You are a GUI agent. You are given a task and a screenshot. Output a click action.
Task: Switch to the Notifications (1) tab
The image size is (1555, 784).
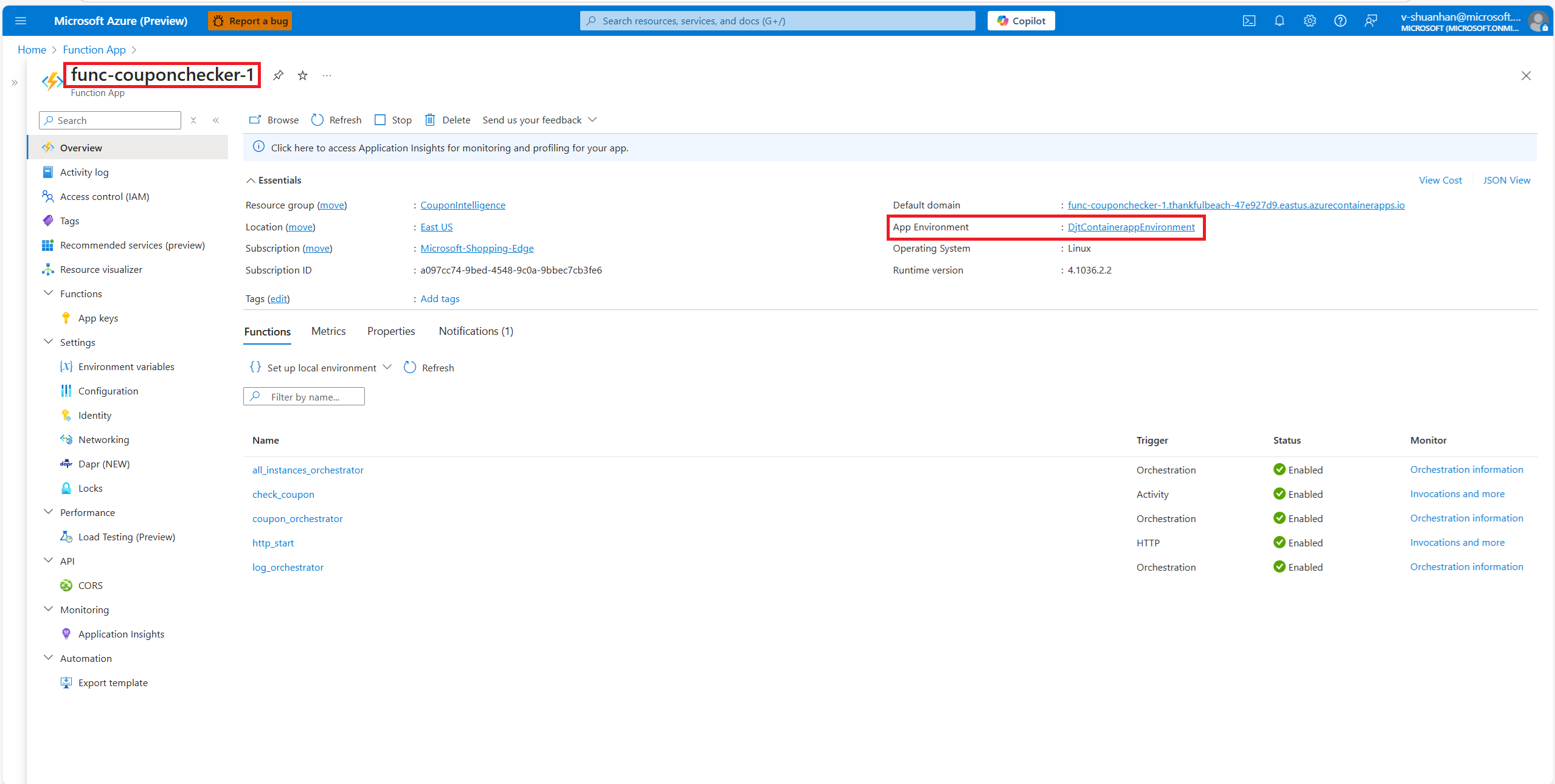coord(476,331)
